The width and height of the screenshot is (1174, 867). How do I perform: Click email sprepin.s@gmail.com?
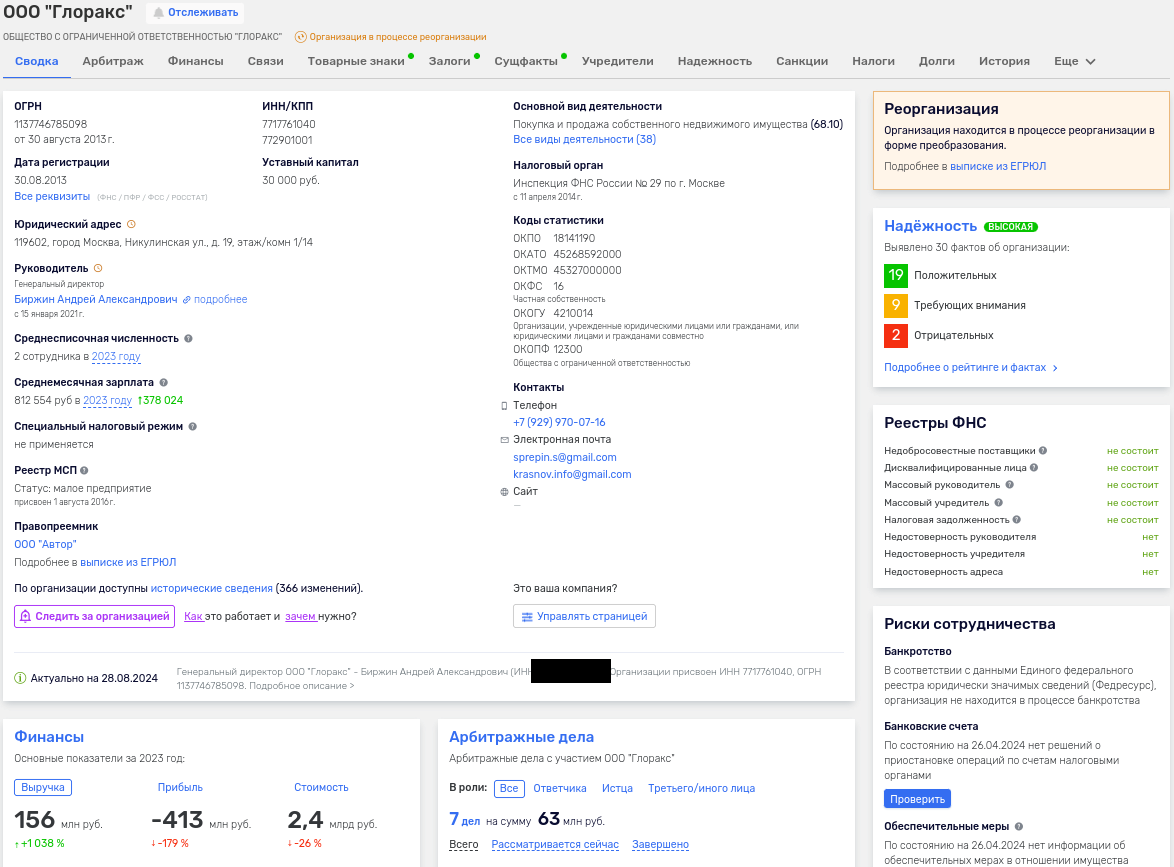click(565, 457)
